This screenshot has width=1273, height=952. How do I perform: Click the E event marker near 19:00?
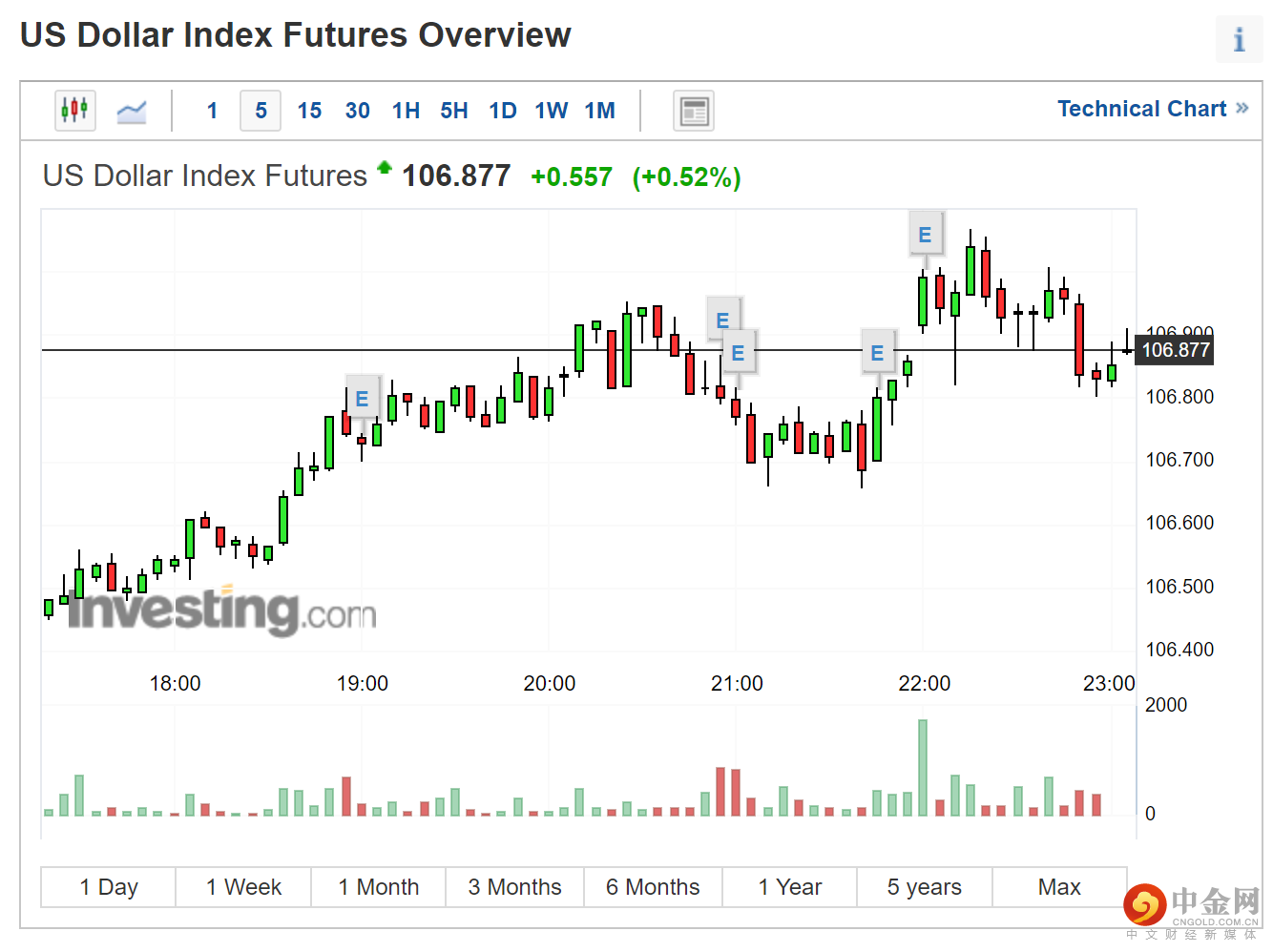point(362,399)
